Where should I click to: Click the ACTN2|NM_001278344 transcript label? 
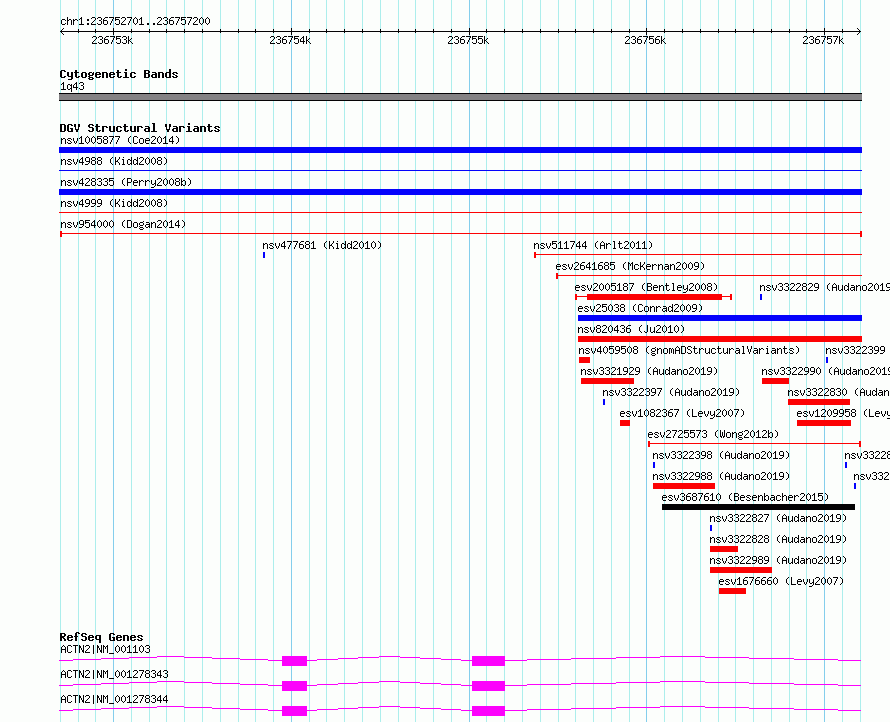pyautogui.click(x=114, y=699)
